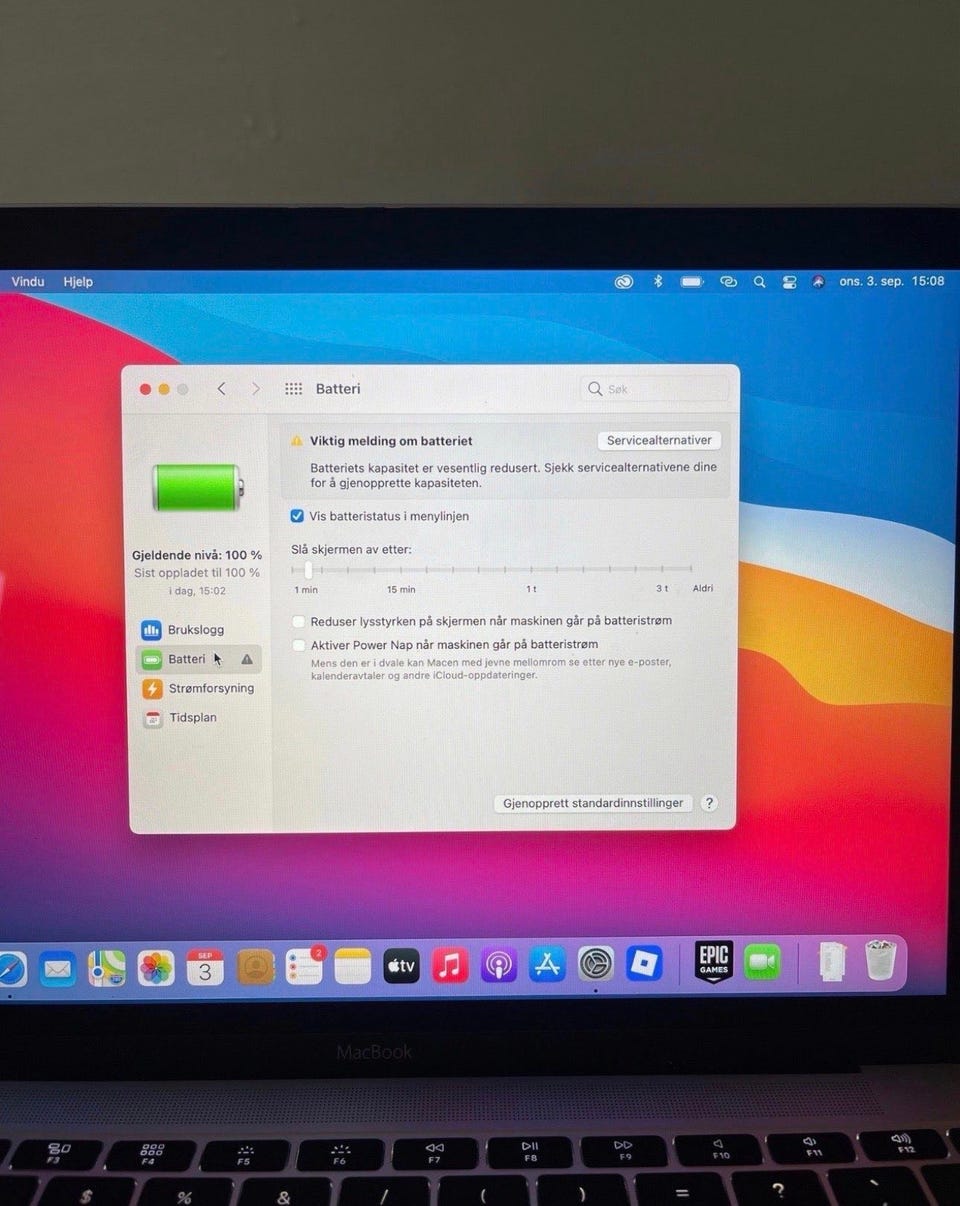Image resolution: width=960 pixels, height=1206 pixels.
Task: Open Apple TV from the Dock
Action: click(x=402, y=966)
